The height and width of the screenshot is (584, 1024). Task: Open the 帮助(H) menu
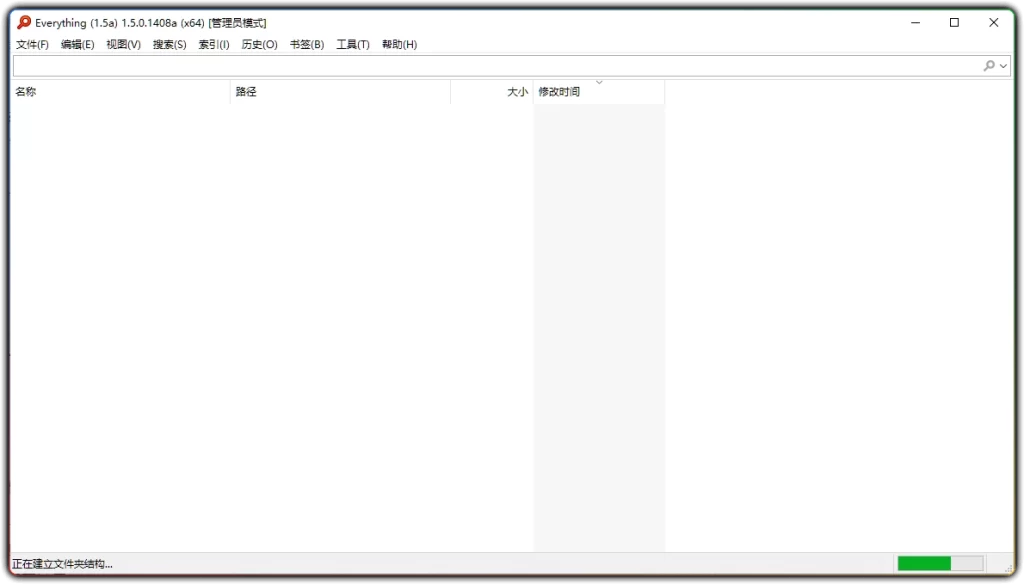398,44
